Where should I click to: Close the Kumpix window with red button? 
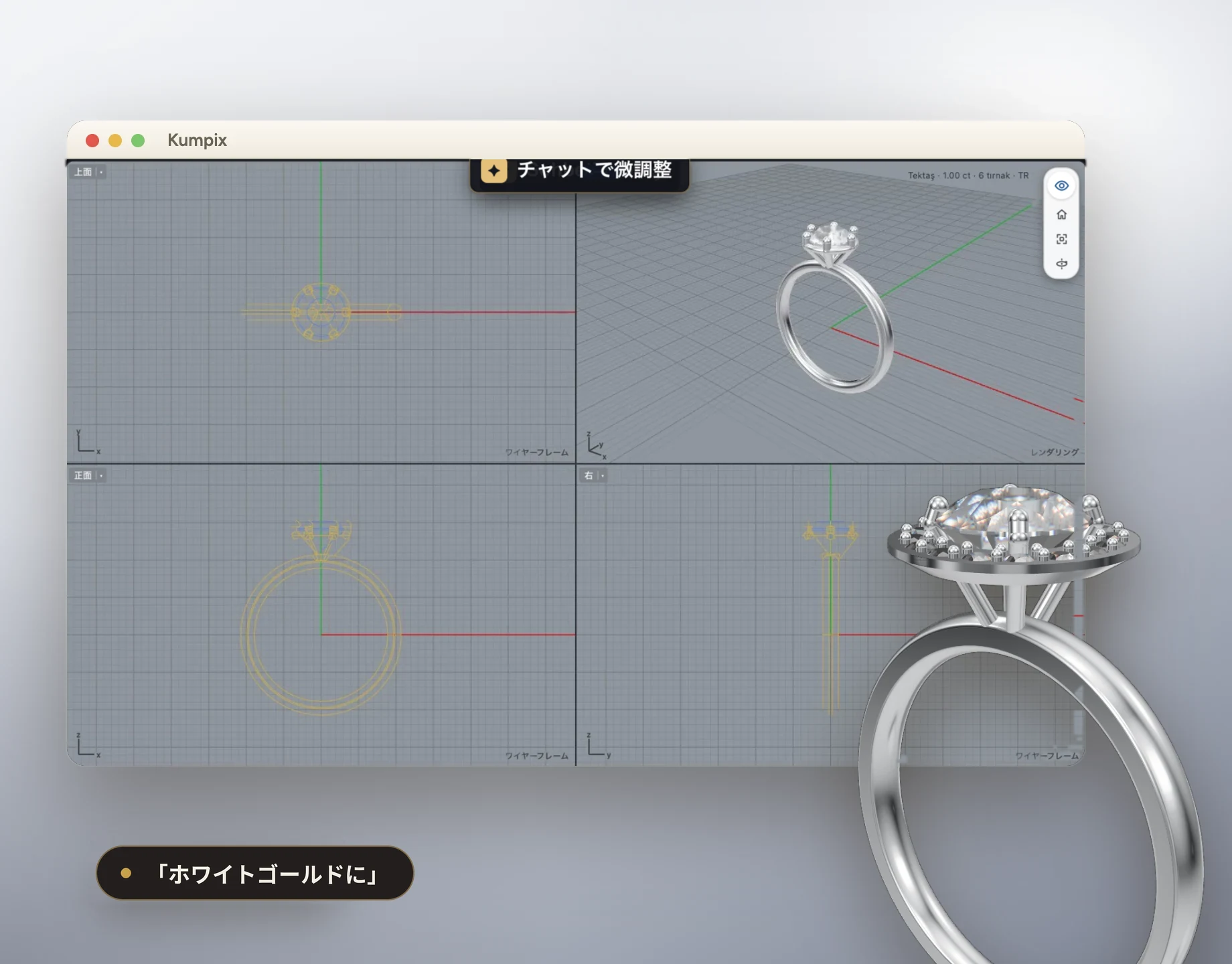pos(92,140)
